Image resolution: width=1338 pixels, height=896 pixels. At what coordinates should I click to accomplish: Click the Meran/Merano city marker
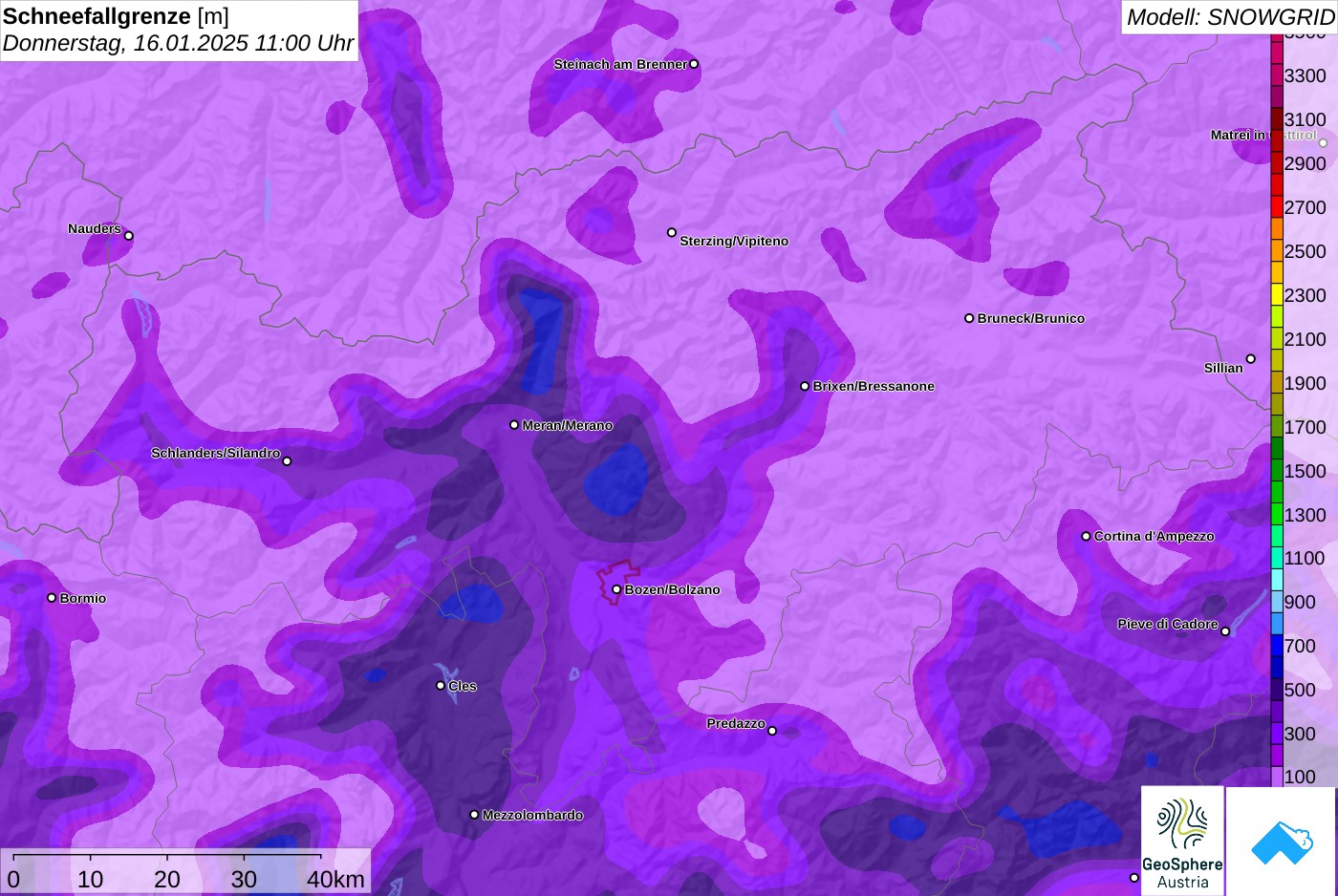tap(514, 425)
